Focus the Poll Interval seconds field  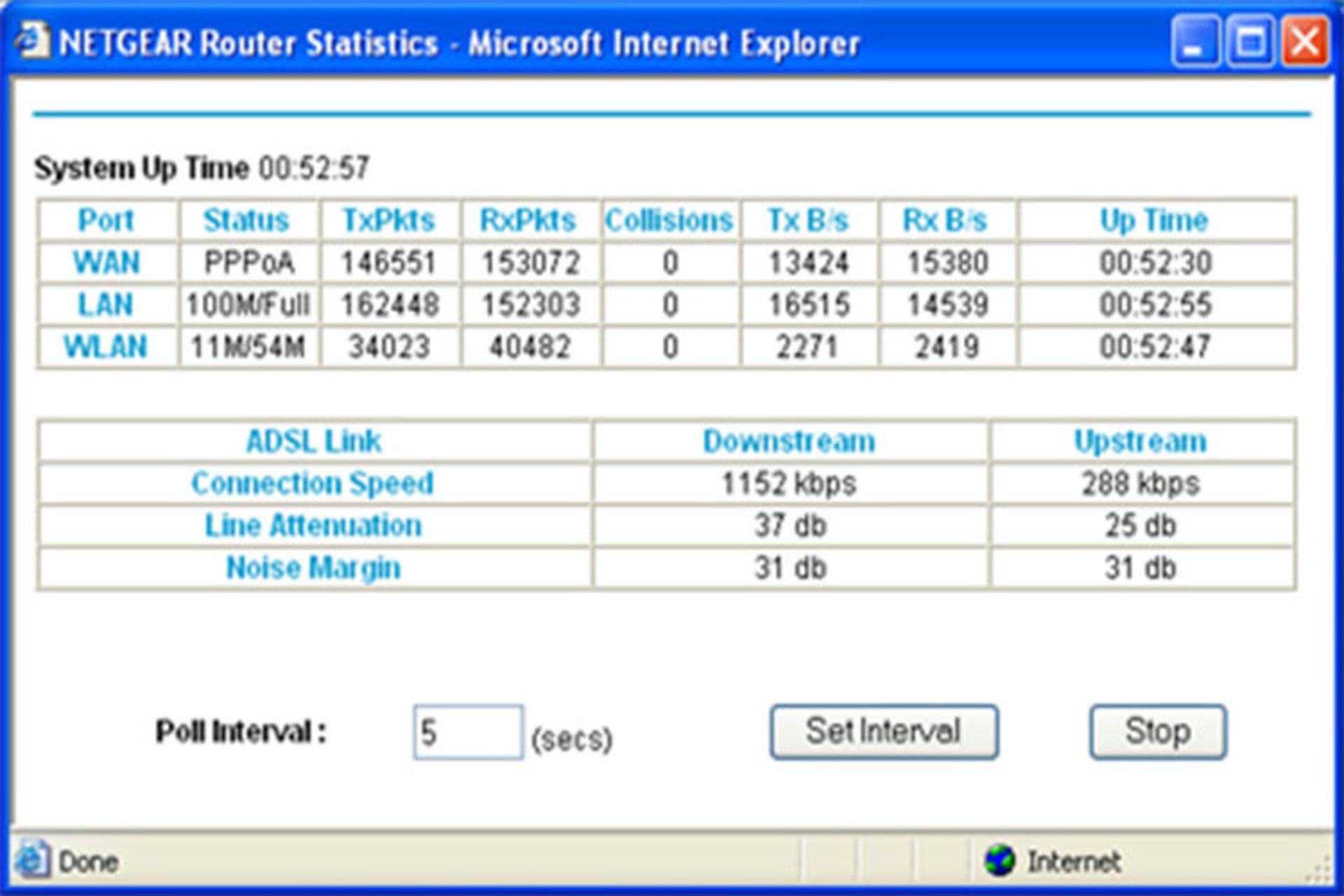468,732
